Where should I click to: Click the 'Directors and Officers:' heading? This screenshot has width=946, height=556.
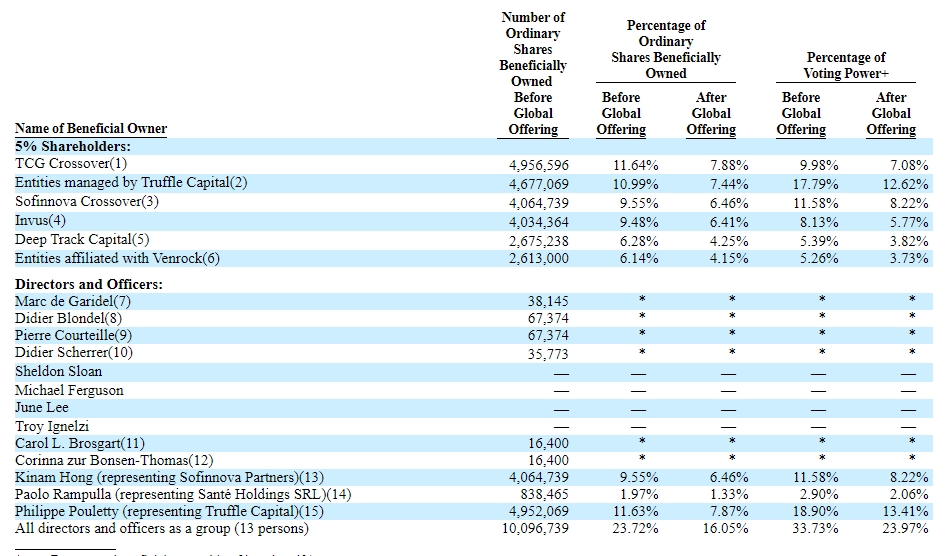coord(89,284)
